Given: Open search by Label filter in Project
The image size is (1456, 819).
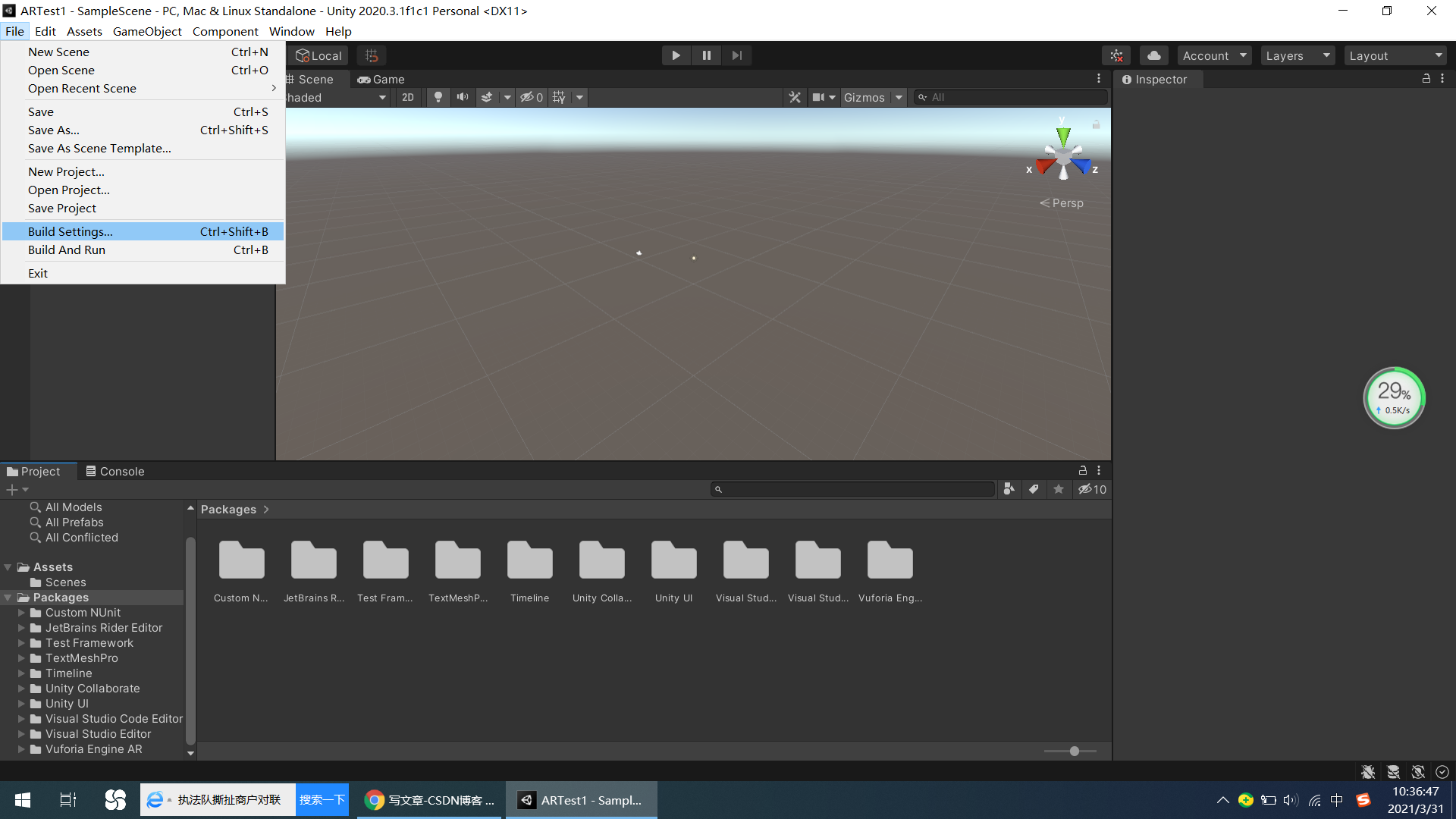Looking at the screenshot, I should [1034, 489].
